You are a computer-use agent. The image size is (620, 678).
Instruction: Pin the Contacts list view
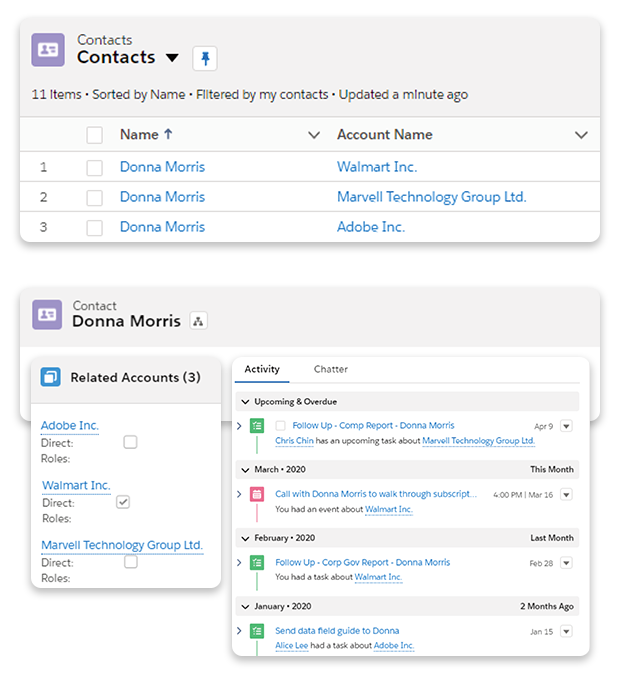click(204, 58)
